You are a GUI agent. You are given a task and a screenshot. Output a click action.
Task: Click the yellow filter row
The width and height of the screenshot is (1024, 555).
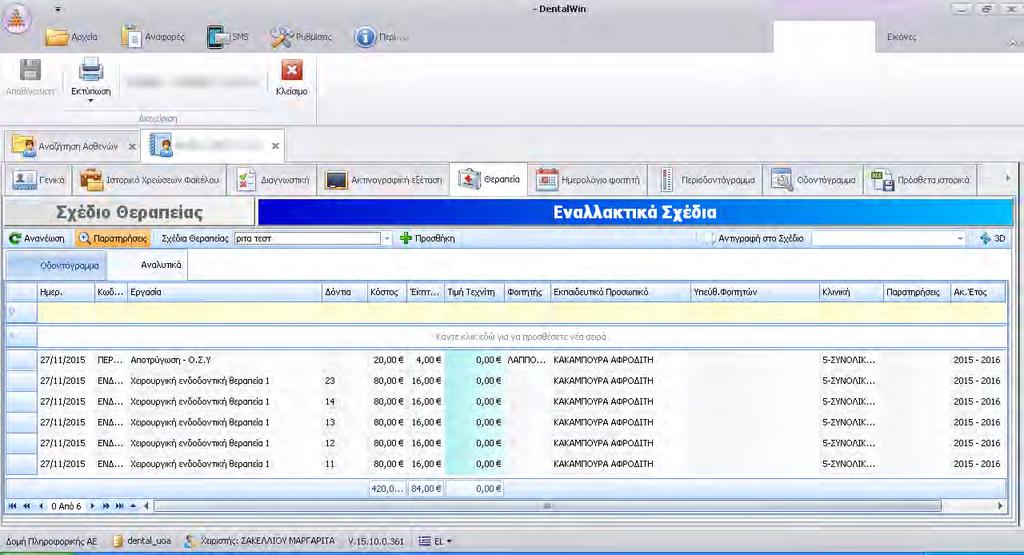(x=521, y=312)
